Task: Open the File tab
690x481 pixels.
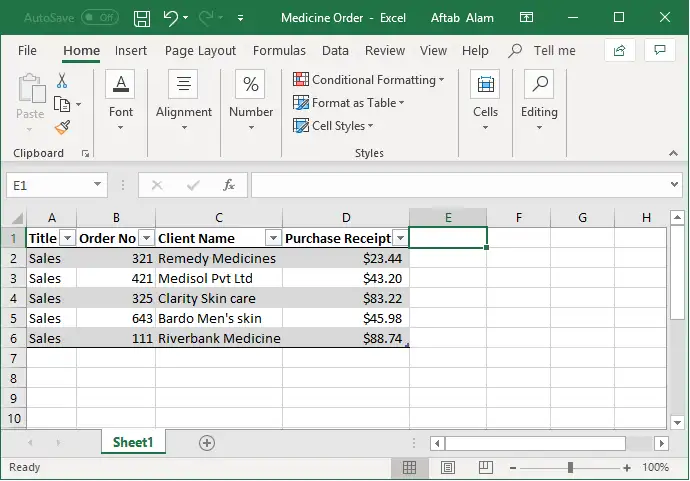Action: tap(27, 51)
